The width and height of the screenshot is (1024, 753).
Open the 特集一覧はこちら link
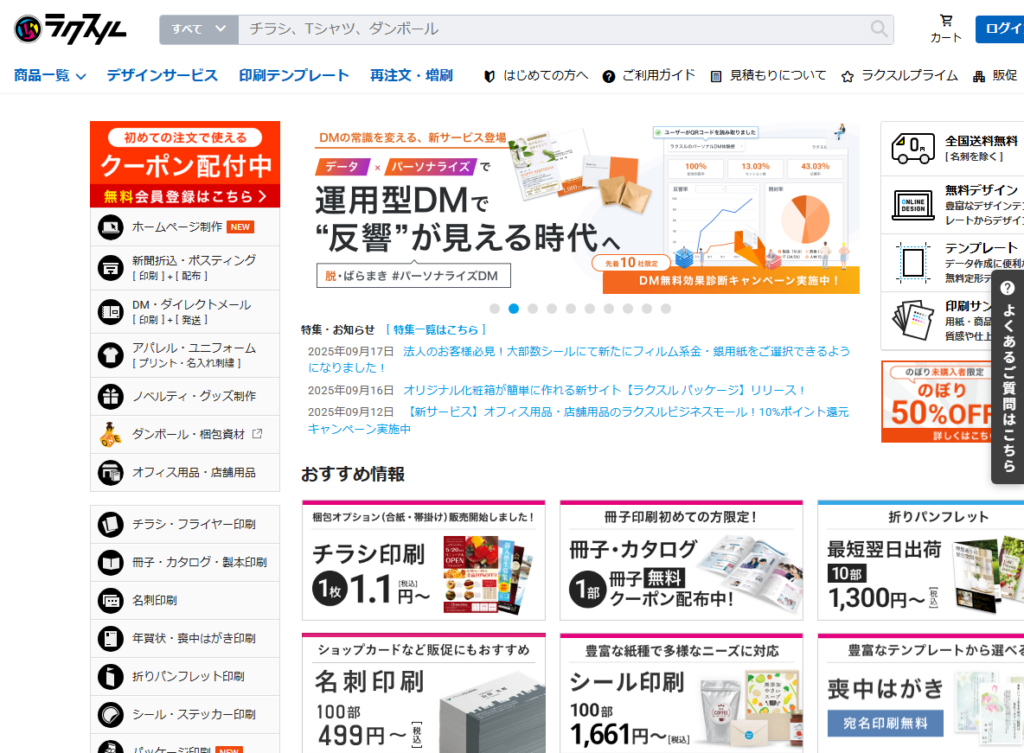point(436,329)
